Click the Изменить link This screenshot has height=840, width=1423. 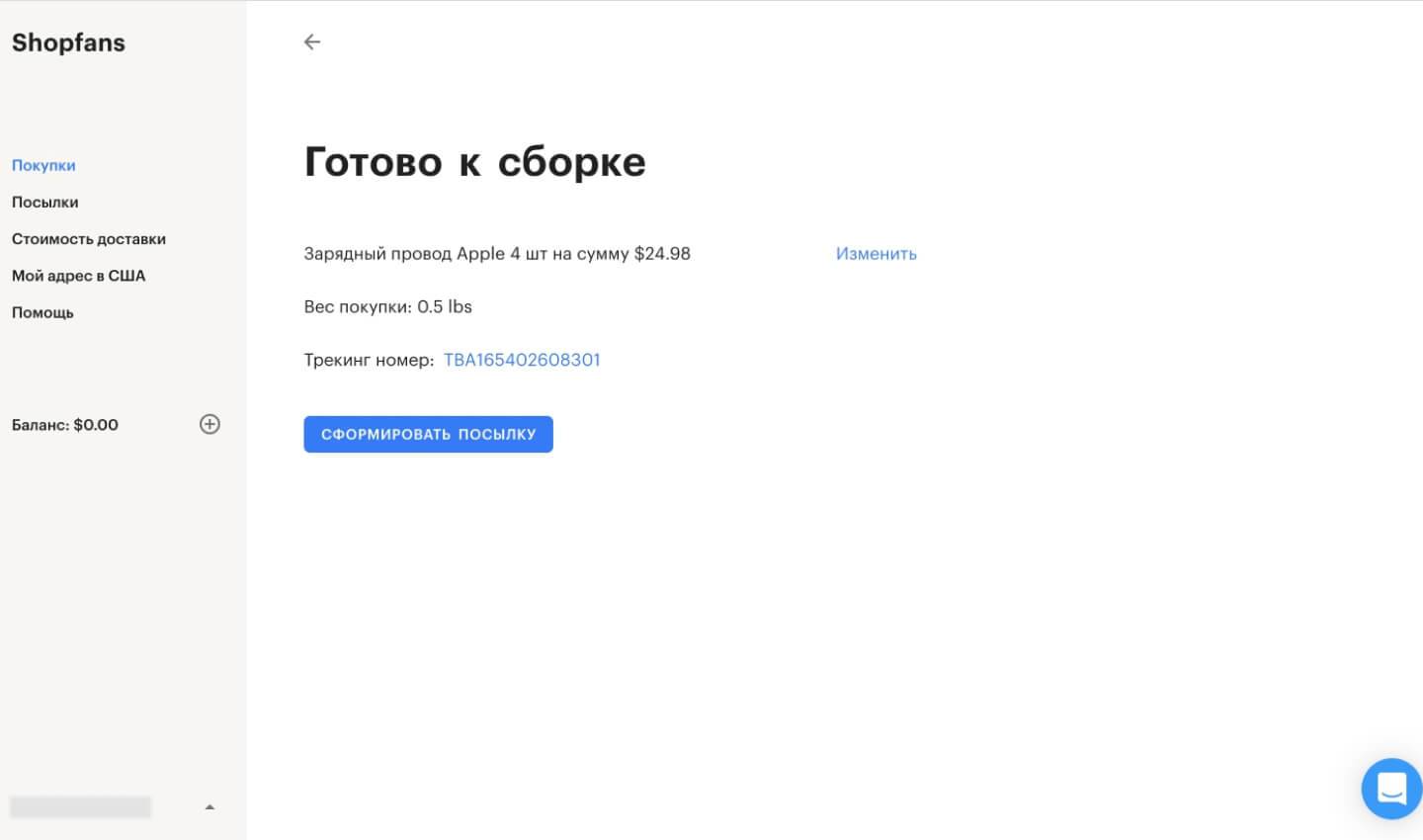pos(876,254)
